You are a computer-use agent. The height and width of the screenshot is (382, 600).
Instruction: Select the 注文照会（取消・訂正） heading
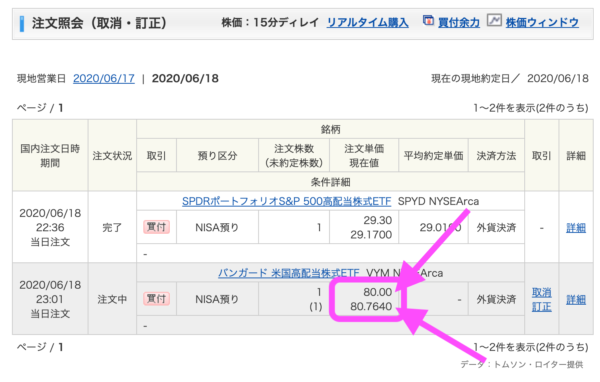pos(99,23)
